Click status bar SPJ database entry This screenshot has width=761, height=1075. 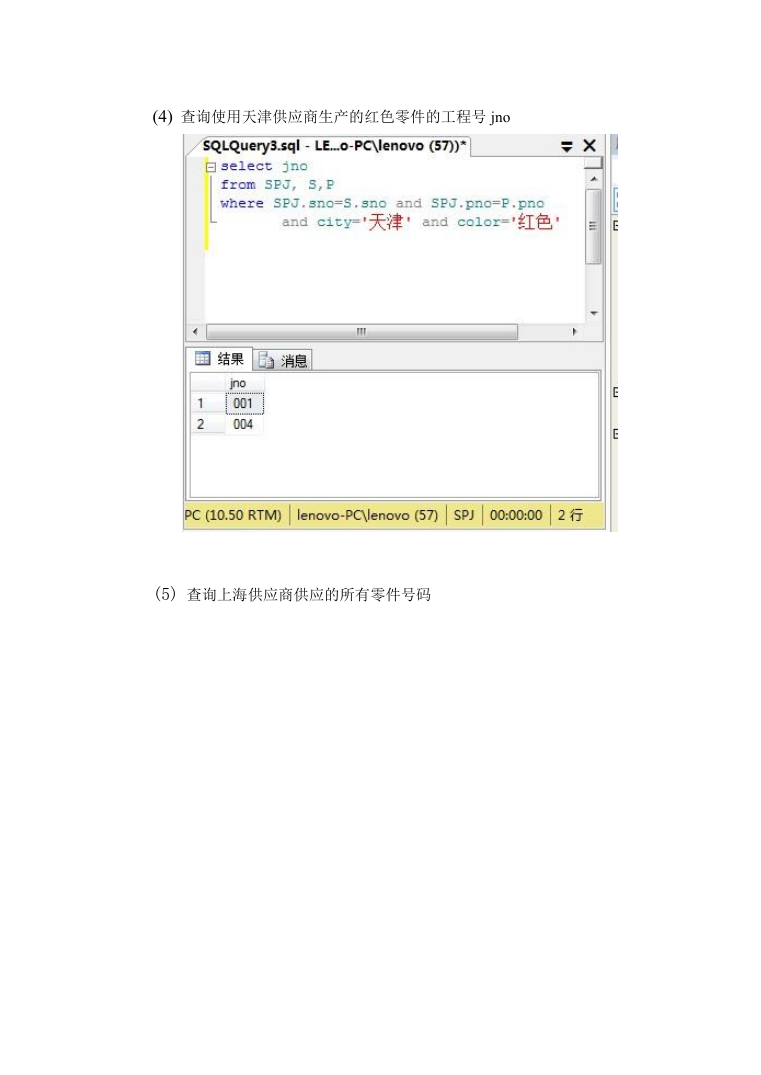pyautogui.click(x=464, y=515)
